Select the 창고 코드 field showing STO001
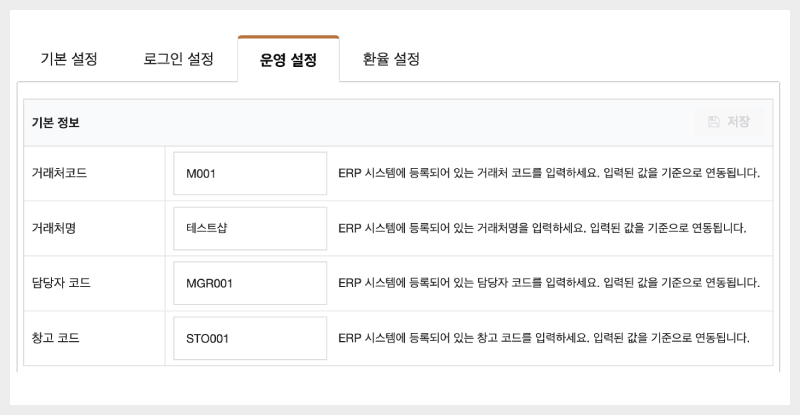800x415 pixels. (x=250, y=338)
